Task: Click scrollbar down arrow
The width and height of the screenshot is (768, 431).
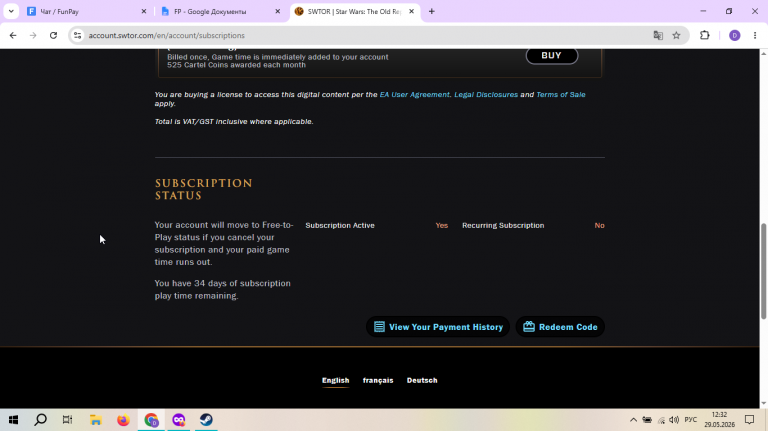Action: tap(763, 404)
